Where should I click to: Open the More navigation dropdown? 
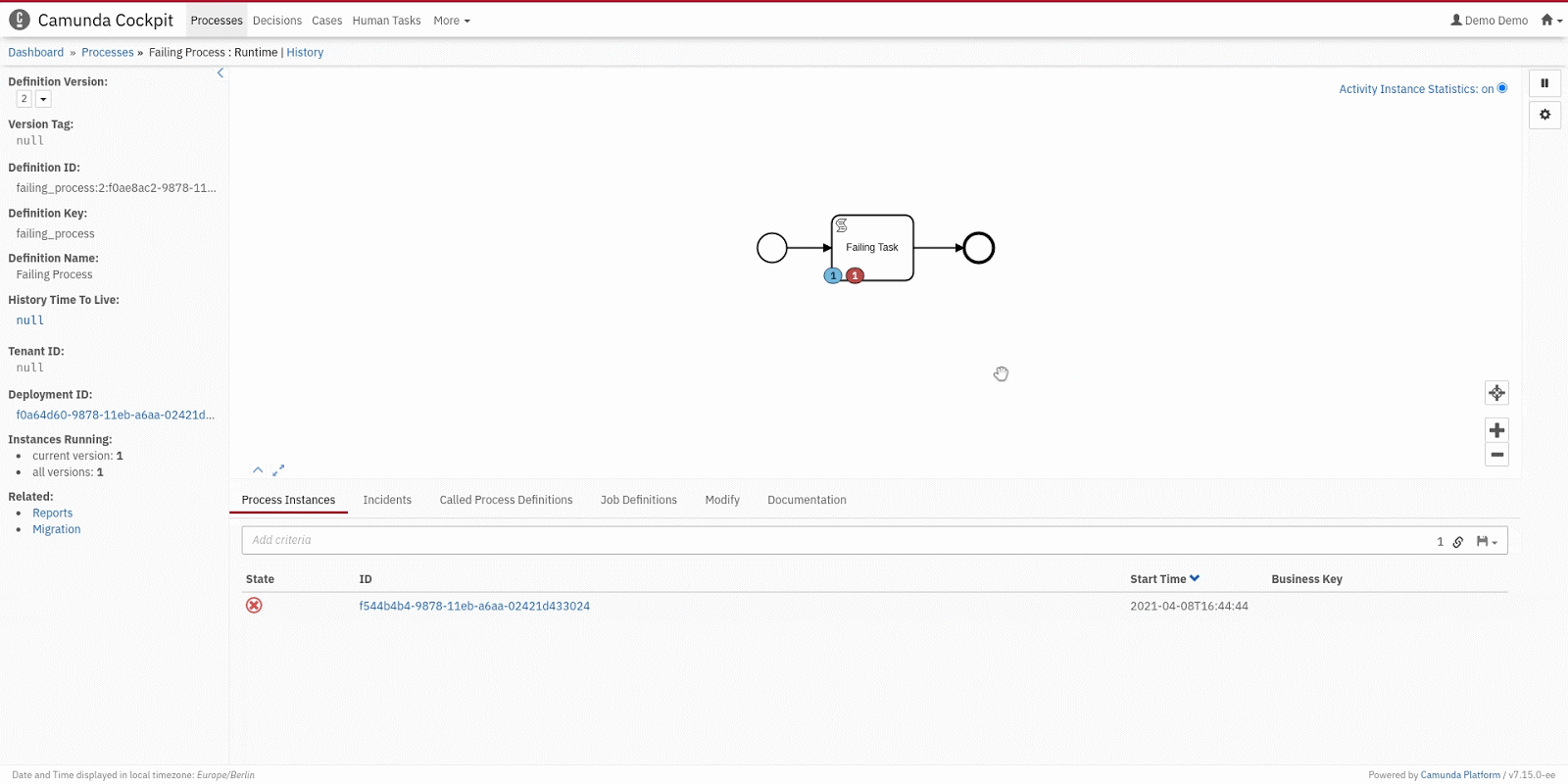[x=452, y=21]
